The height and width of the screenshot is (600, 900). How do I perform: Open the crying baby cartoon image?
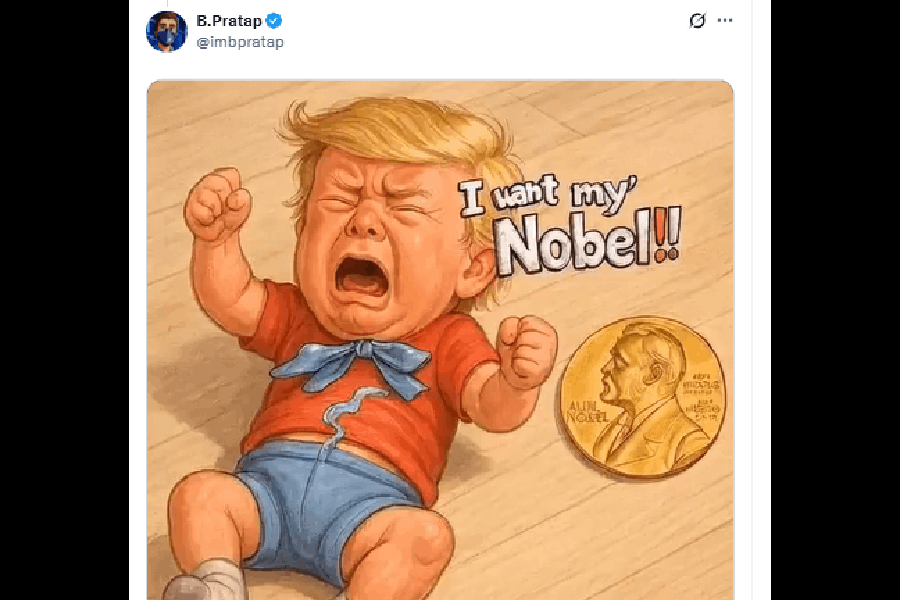coord(440,340)
